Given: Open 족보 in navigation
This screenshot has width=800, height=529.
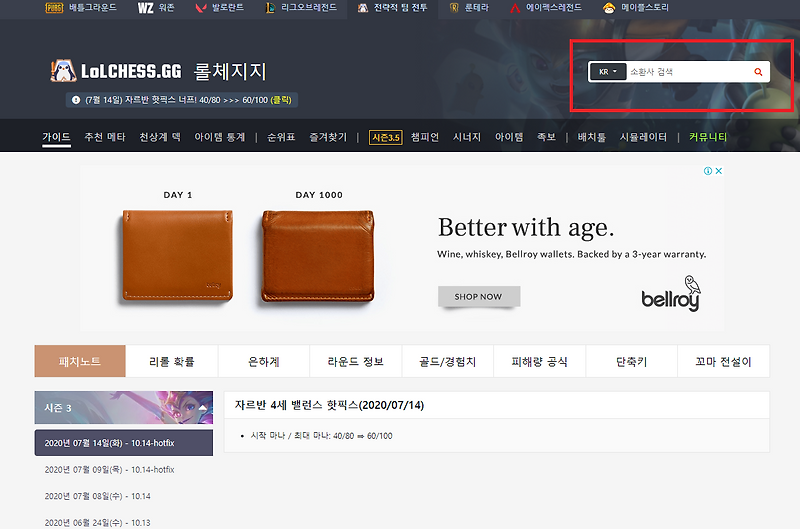Looking at the screenshot, I should (546, 137).
